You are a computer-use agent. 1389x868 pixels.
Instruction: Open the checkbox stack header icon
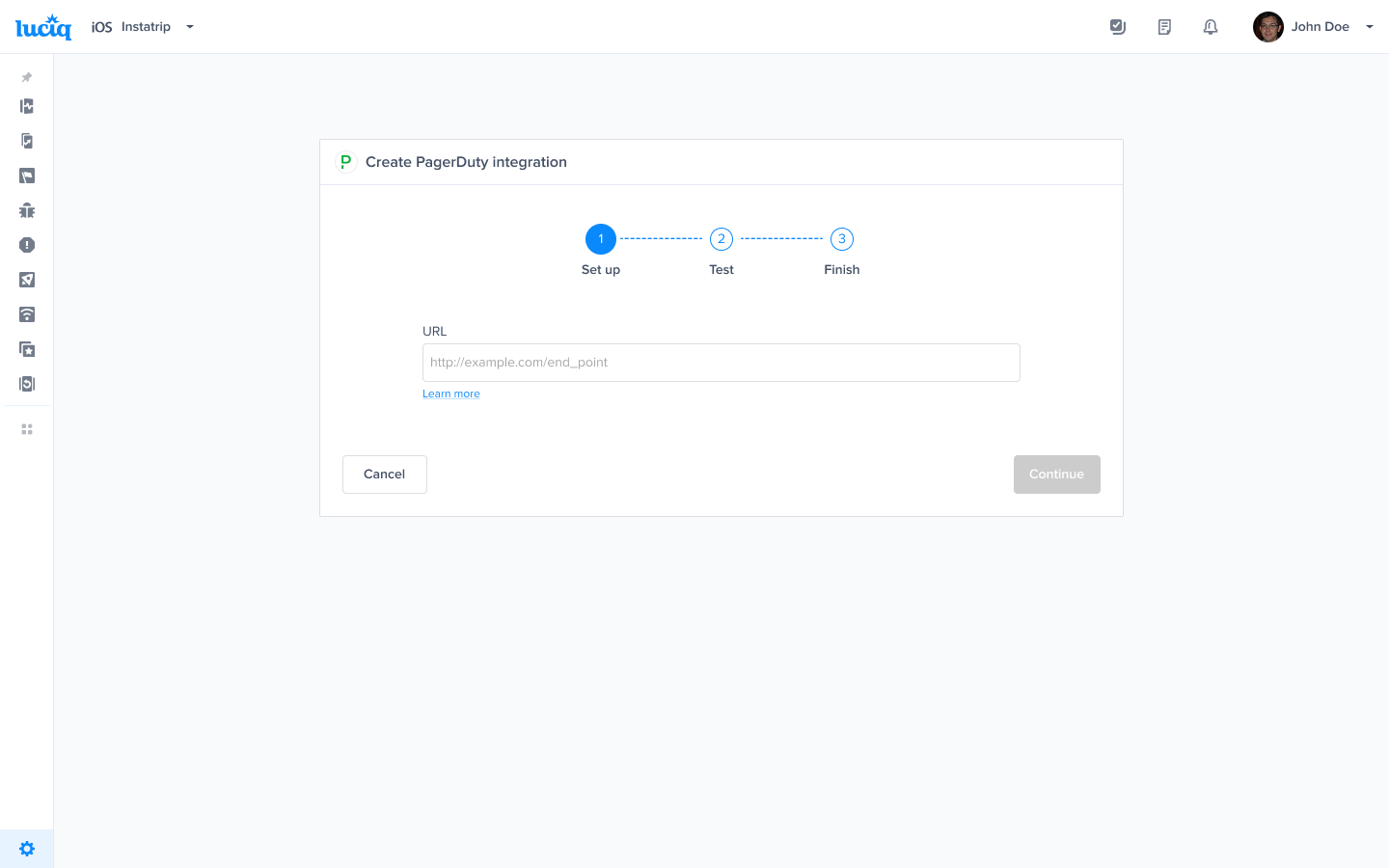tap(1118, 27)
